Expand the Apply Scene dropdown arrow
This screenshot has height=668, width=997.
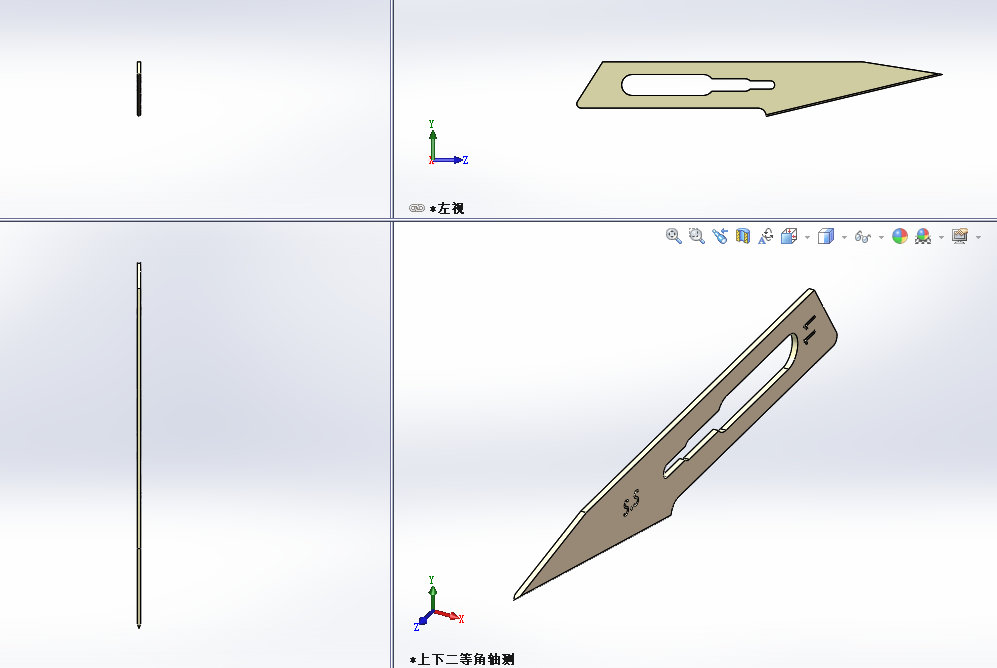(942, 238)
